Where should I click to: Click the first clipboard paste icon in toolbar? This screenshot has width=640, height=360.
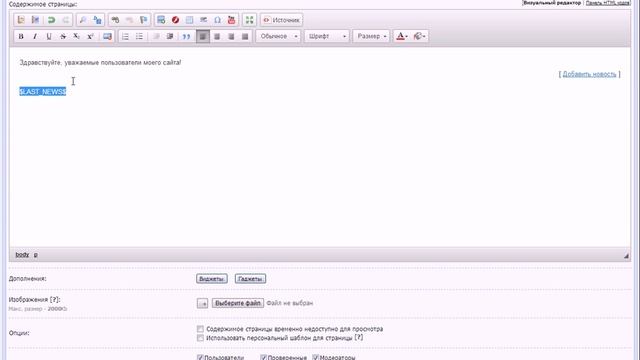[21, 20]
